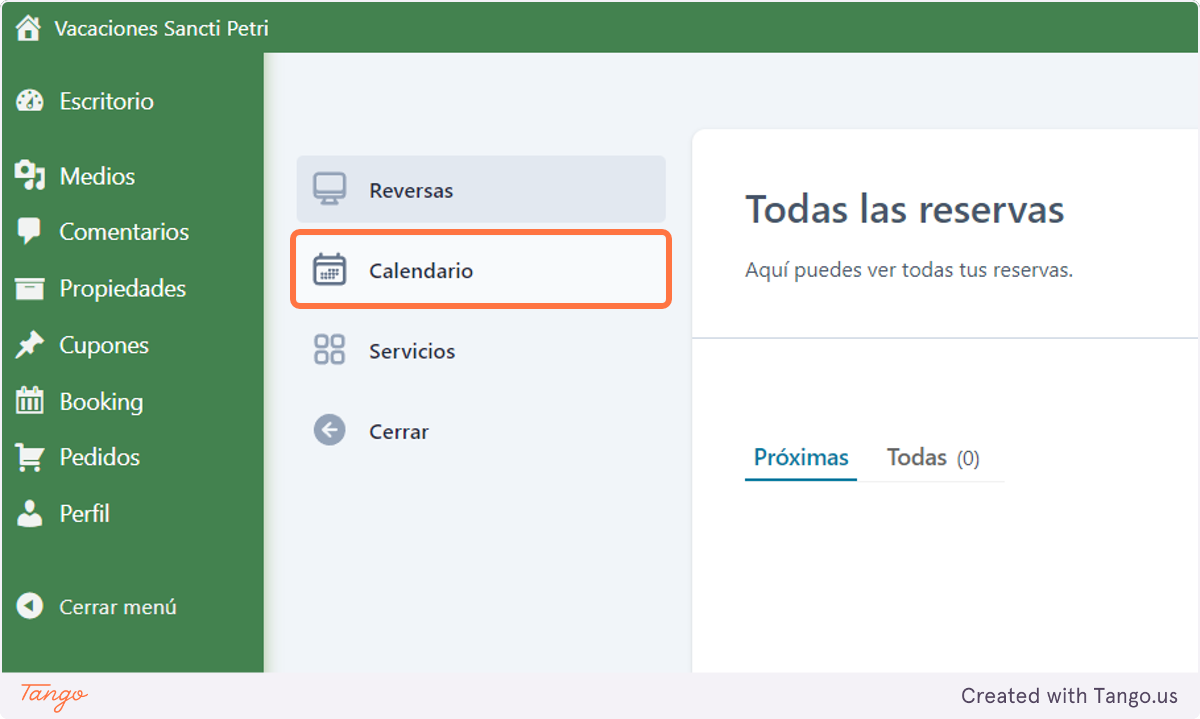Click the Pedidos shopping cart icon
The image size is (1200, 719).
(x=30, y=457)
